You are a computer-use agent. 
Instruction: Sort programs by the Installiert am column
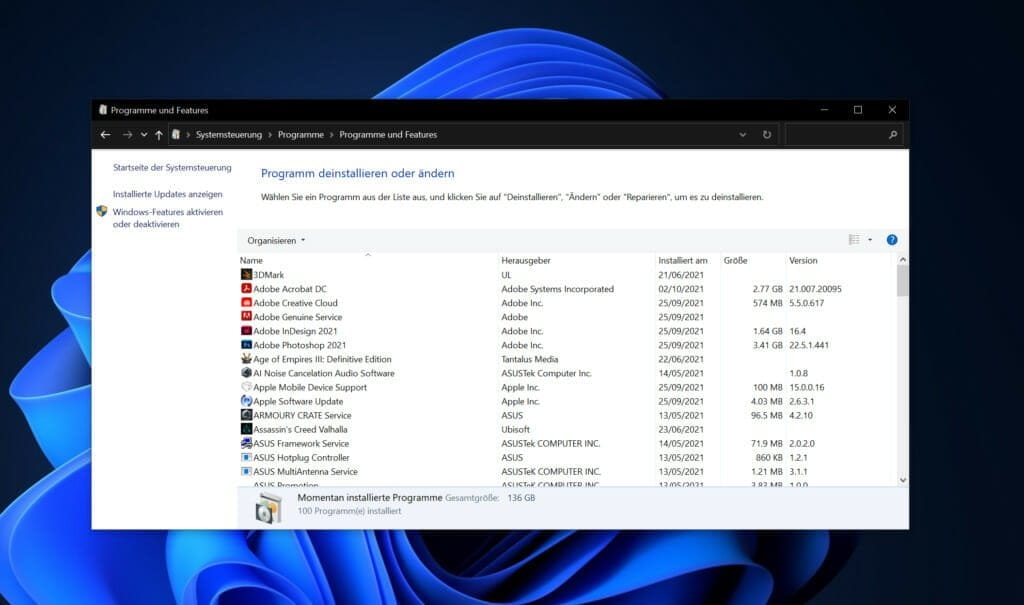[683, 260]
